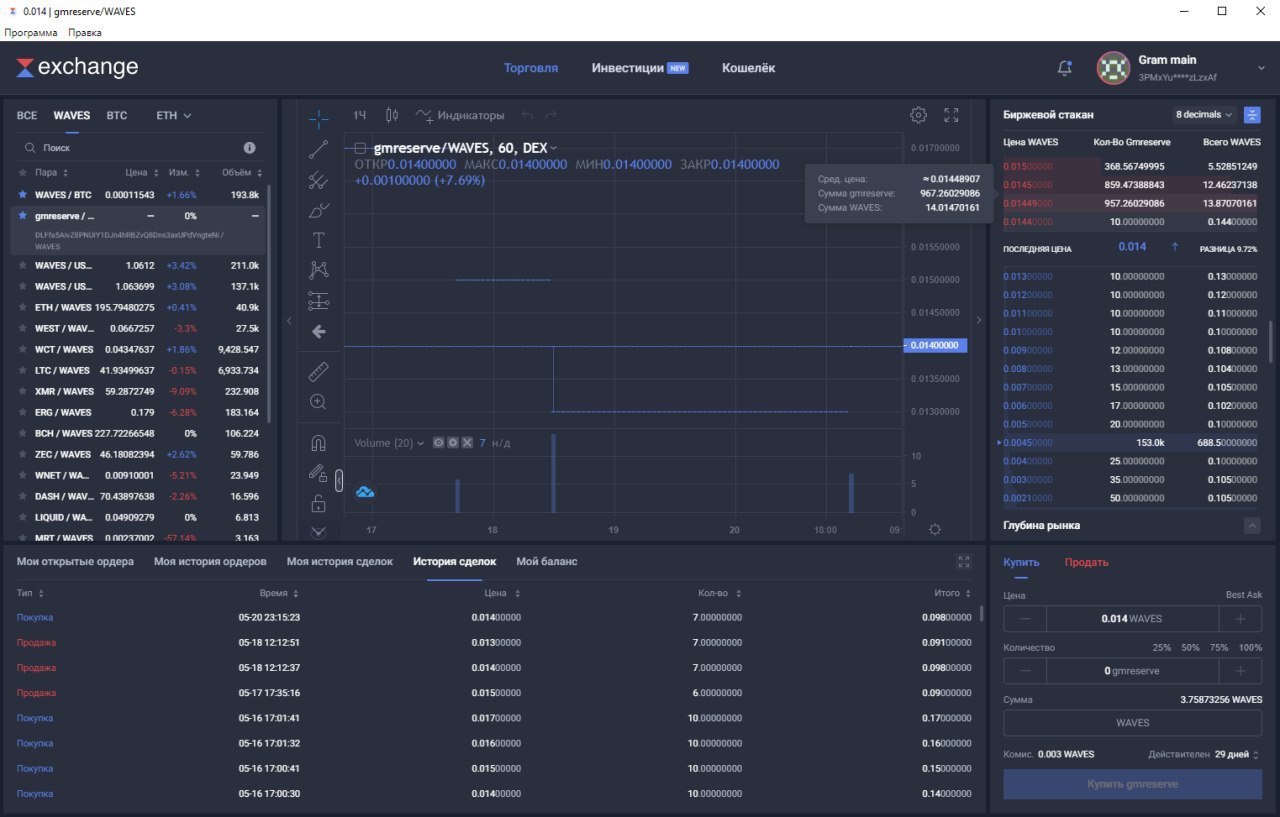Screen dimensions: 1280x817
Task: Decrease price with minus button
Action: (x=1025, y=618)
